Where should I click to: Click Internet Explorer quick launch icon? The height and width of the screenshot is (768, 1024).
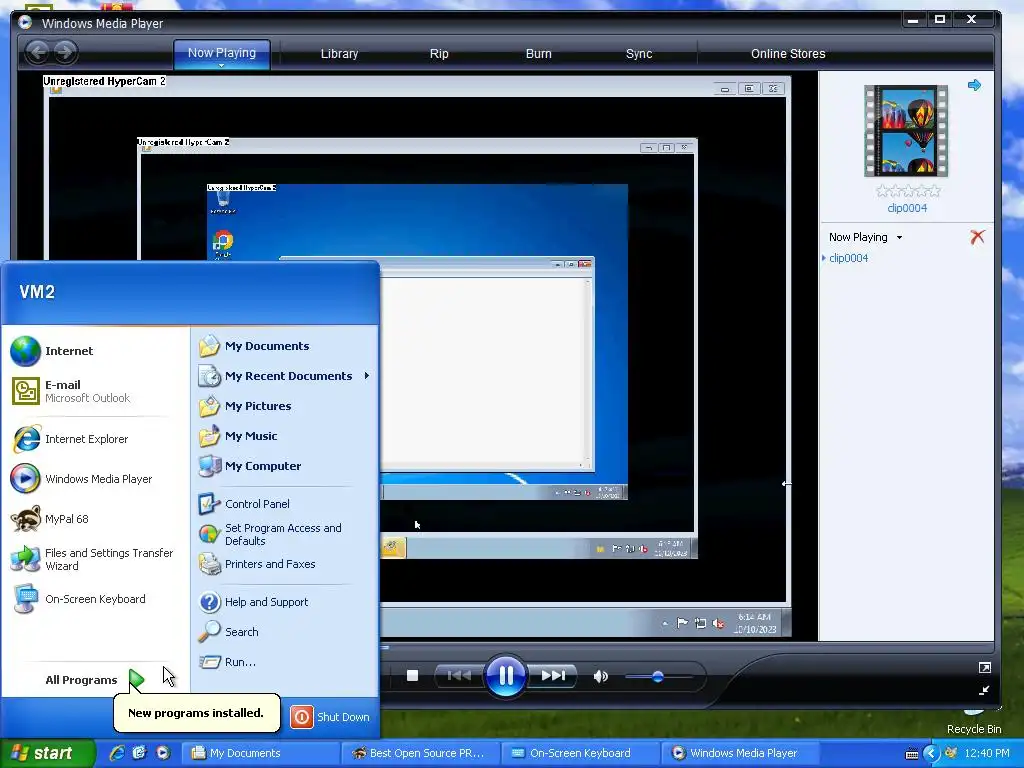[117, 753]
